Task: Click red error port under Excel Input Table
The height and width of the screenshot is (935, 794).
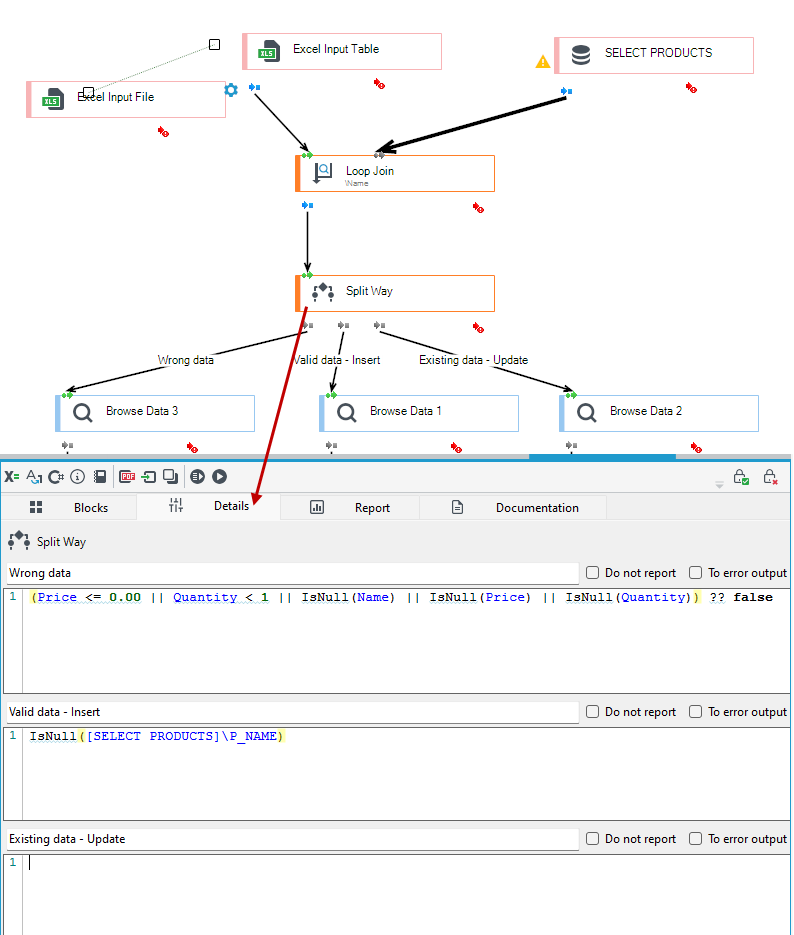Action: pyautogui.click(x=379, y=83)
